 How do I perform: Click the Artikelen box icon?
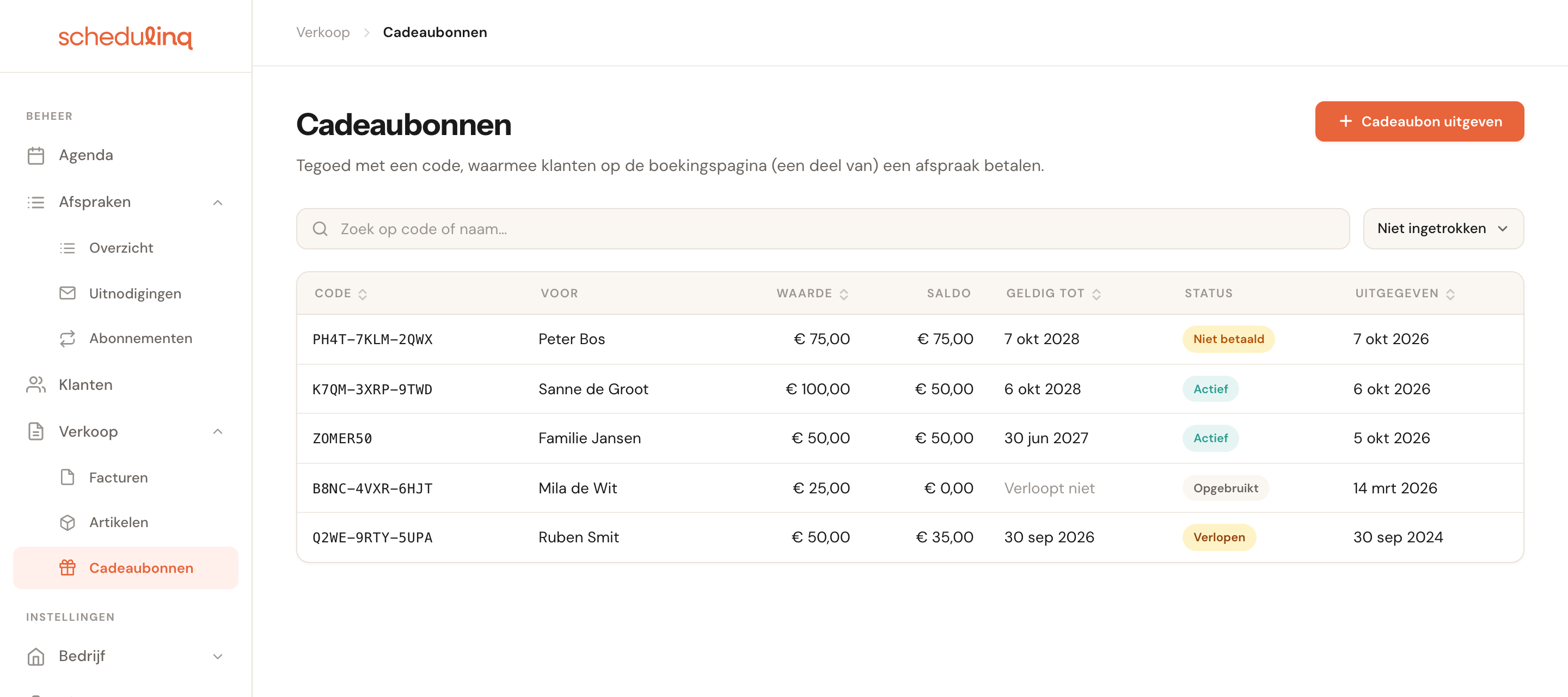point(68,522)
